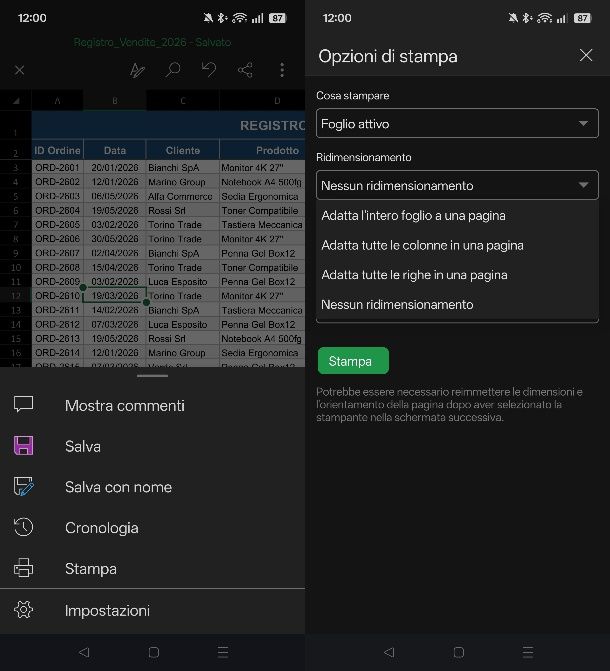
Task: Tap the undo arrow icon
Action: click(x=209, y=69)
